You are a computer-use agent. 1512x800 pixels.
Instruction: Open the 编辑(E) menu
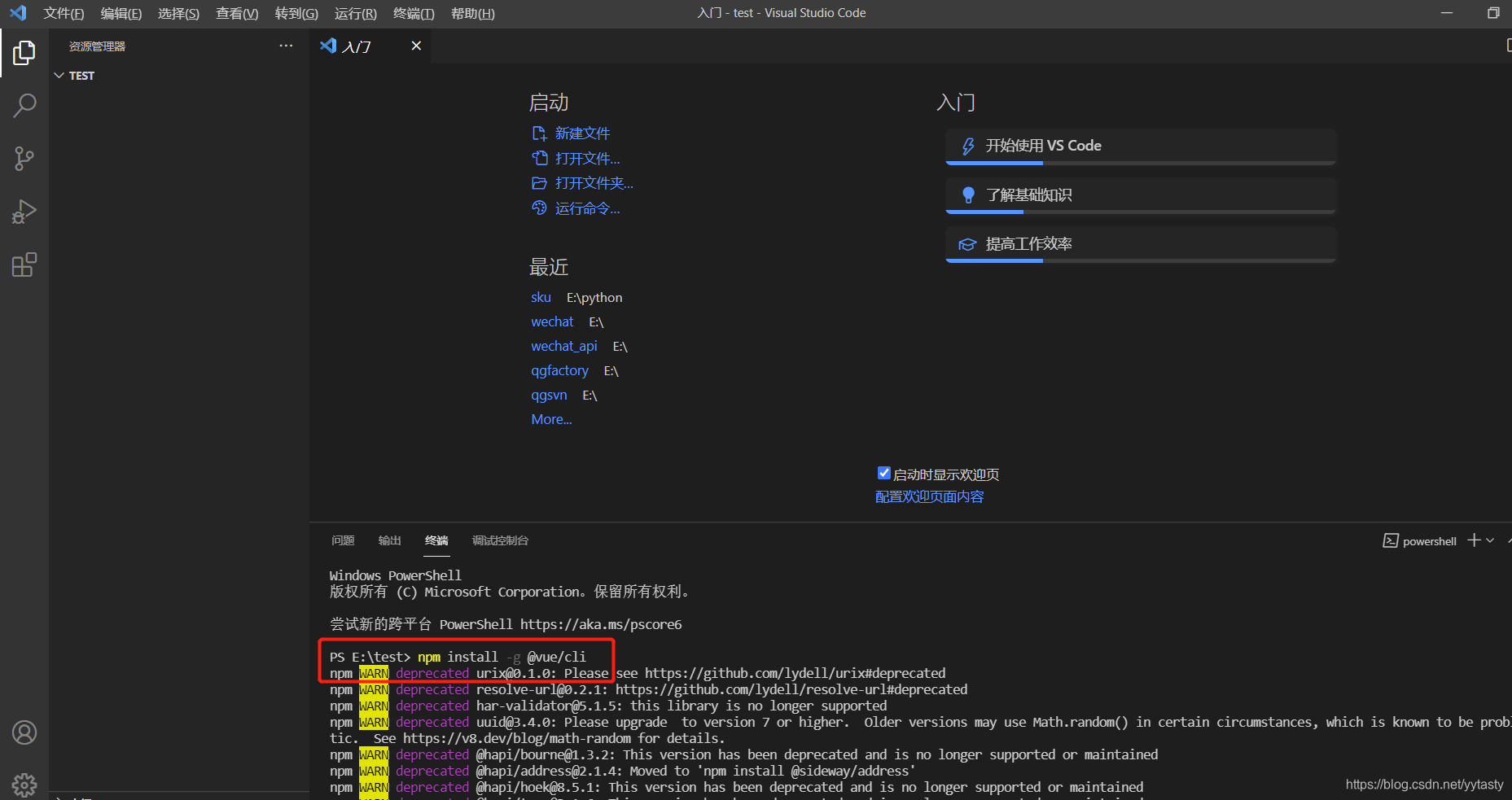(121, 13)
